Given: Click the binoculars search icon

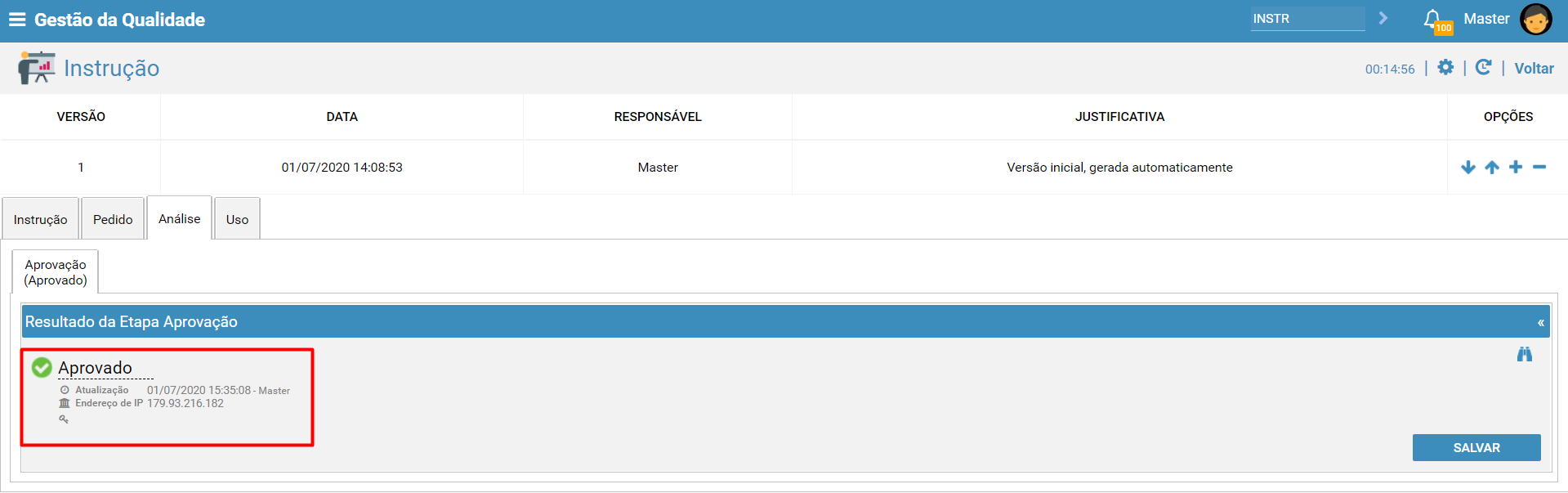Looking at the screenshot, I should click(x=1525, y=354).
